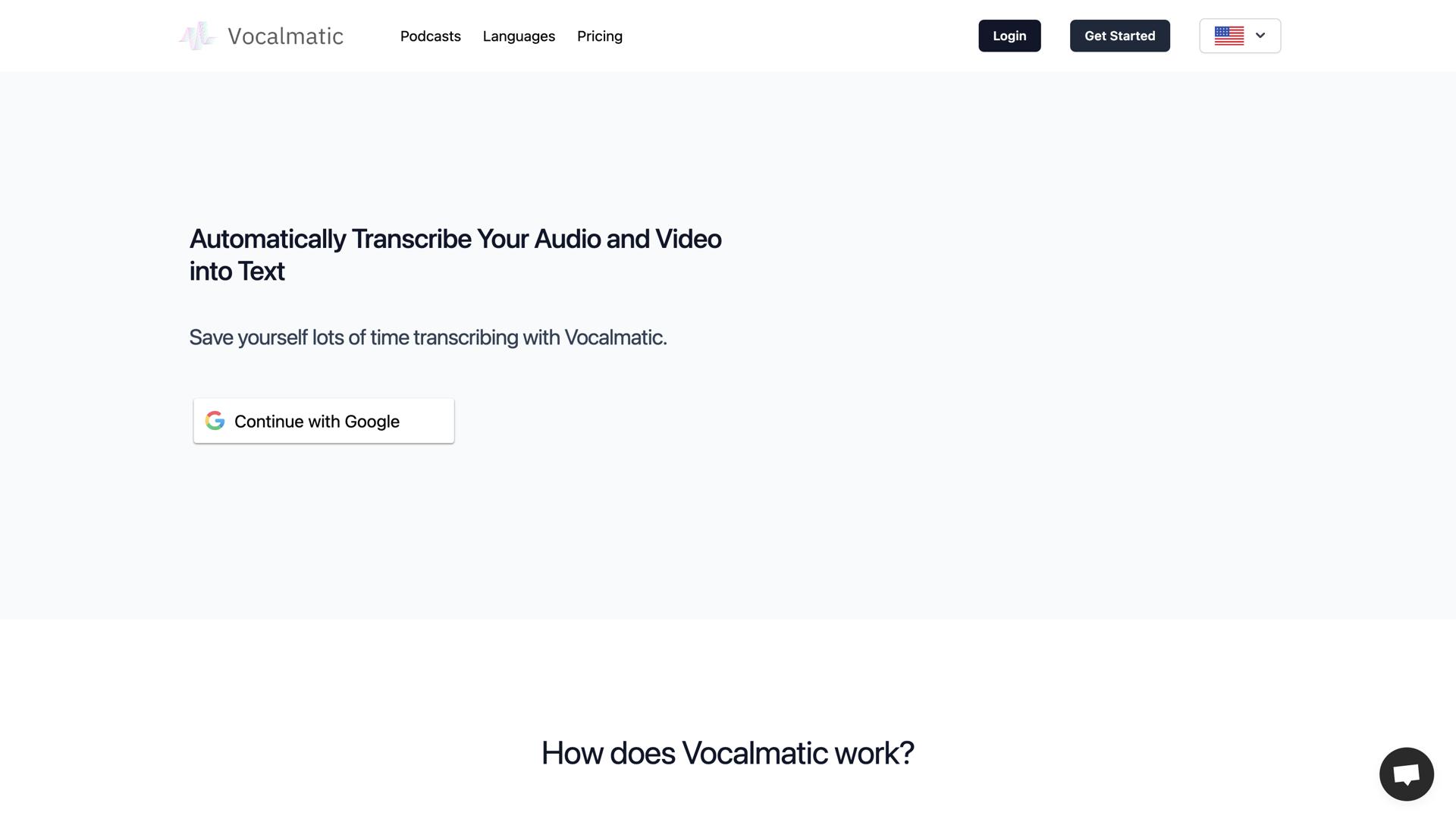Click the 'How does Vocalmatic work?' heading
The width and height of the screenshot is (1456, 819).
727,752
